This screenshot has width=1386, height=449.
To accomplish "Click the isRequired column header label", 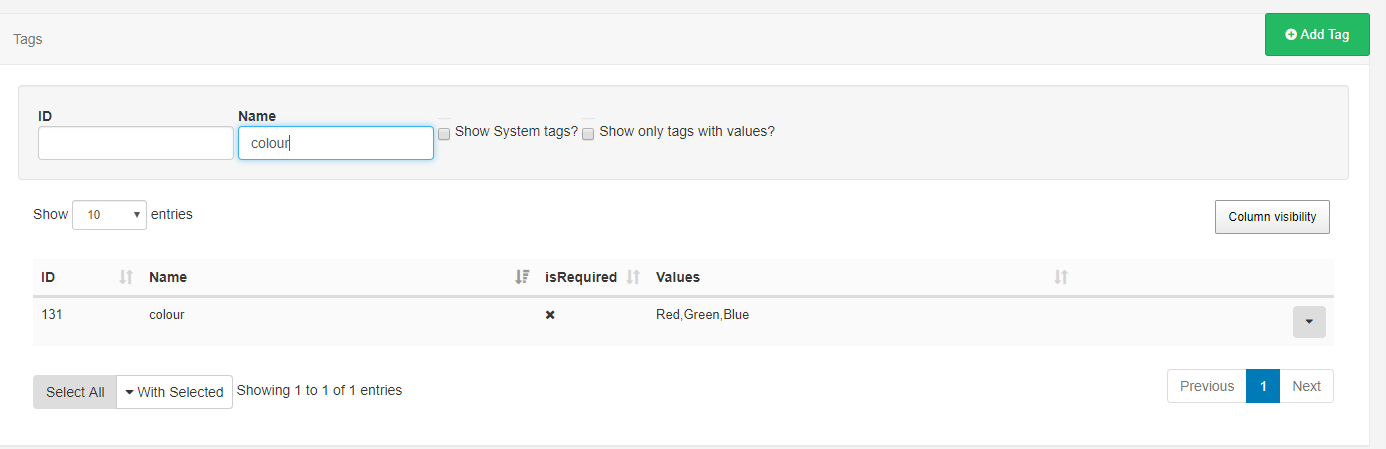I will pyautogui.click(x=581, y=277).
